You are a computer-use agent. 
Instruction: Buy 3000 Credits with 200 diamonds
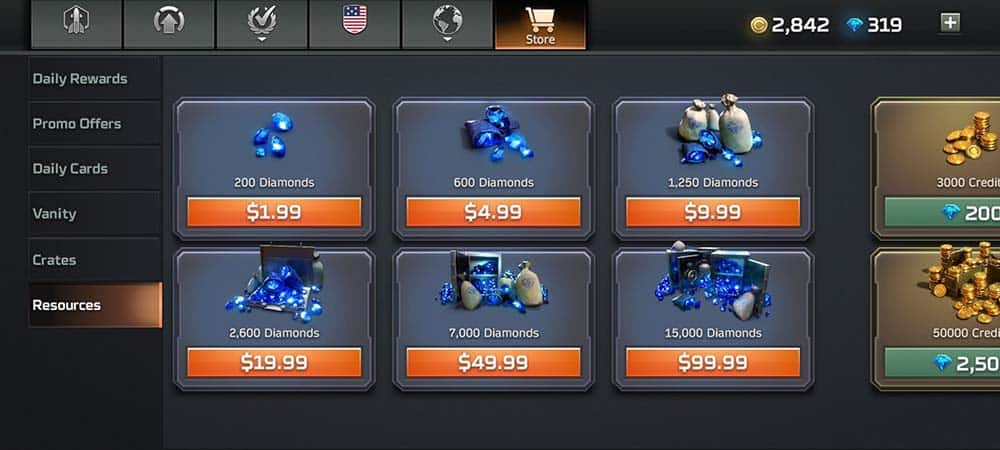tap(942, 212)
